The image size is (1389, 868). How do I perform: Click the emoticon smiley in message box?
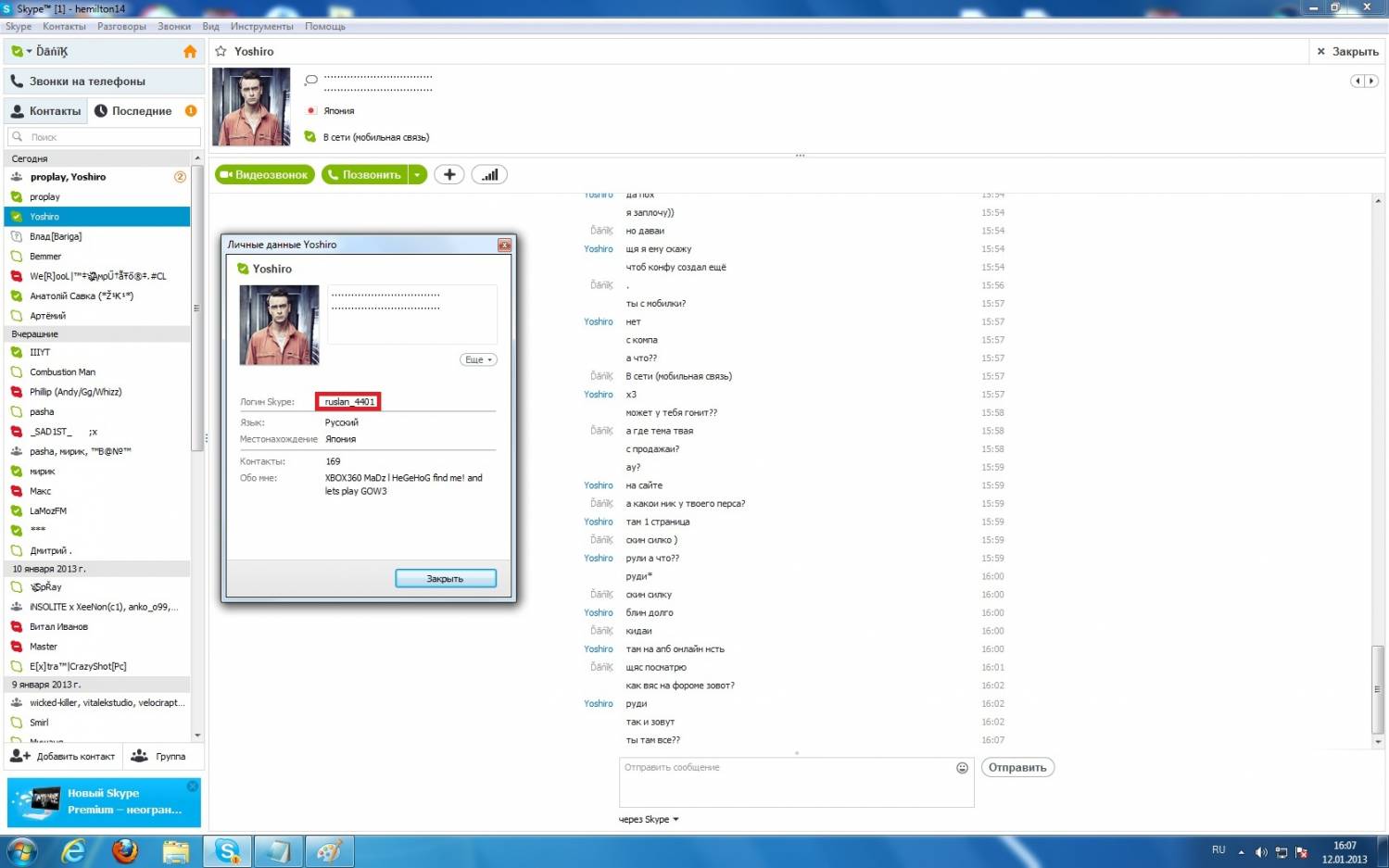point(962,768)
